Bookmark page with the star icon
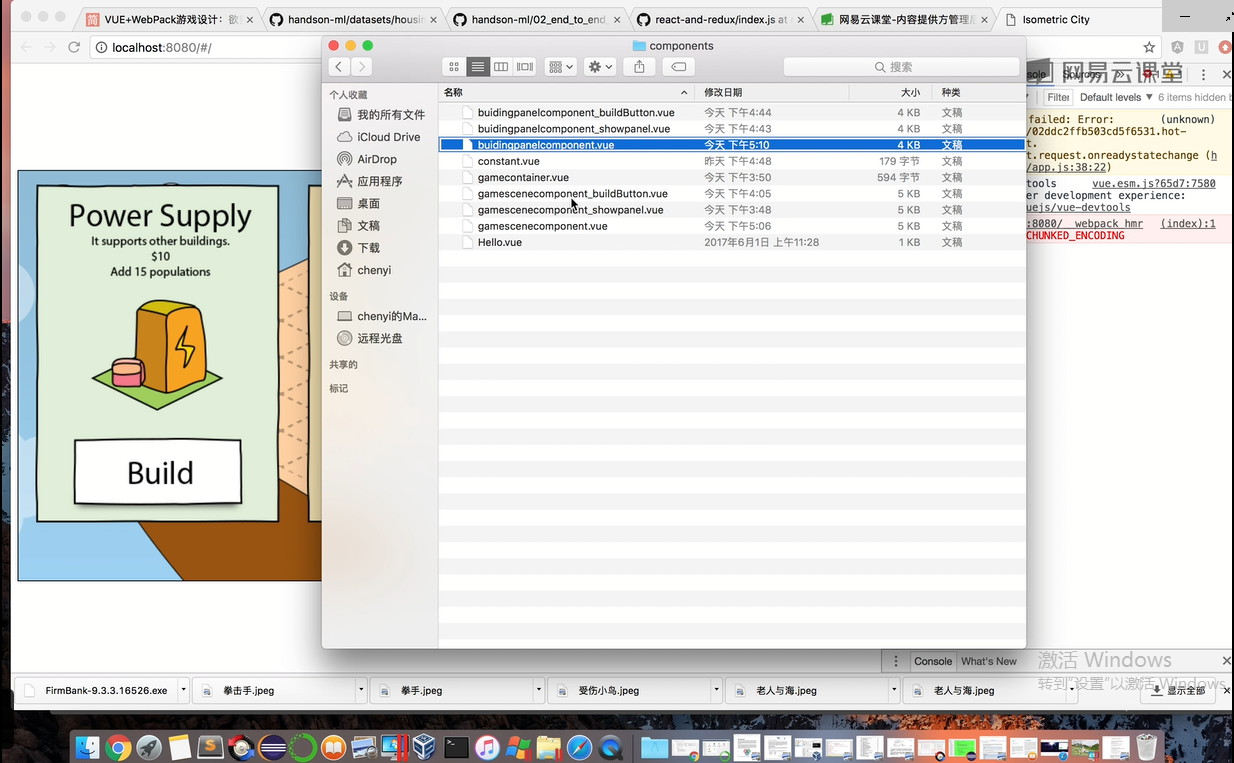The image size is (1234, 763). 1149,47
